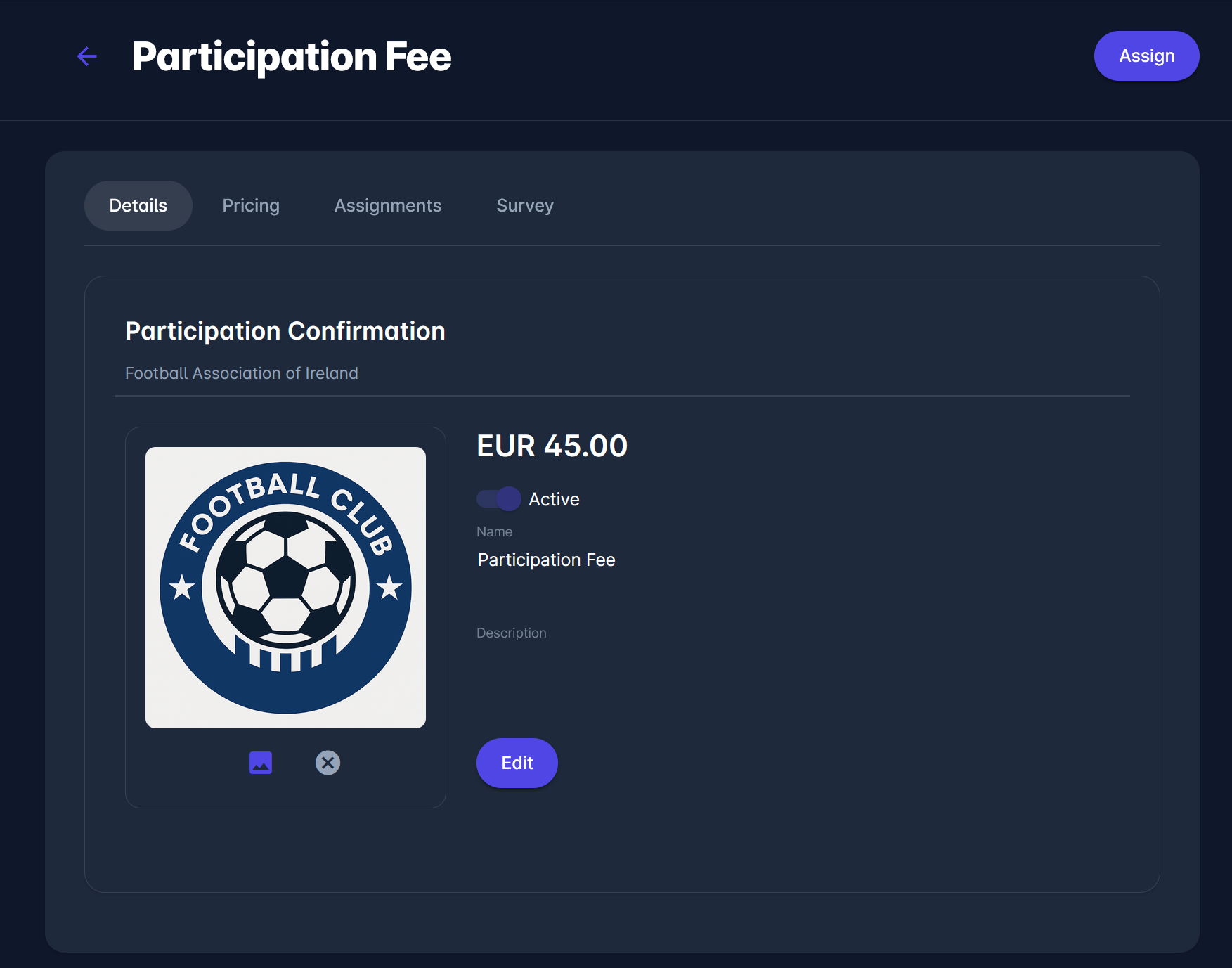This screenshot has height=968, width=1232.
Task: Click the upload image icon below logo
Action: coord(261,763)
